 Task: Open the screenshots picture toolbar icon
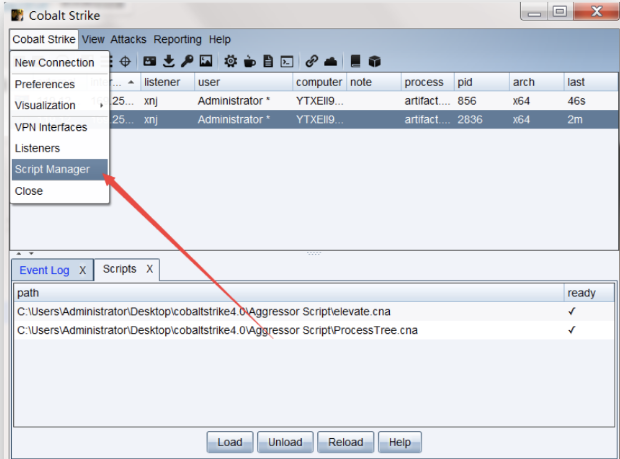pyautogui.click(x=206, y=61)
